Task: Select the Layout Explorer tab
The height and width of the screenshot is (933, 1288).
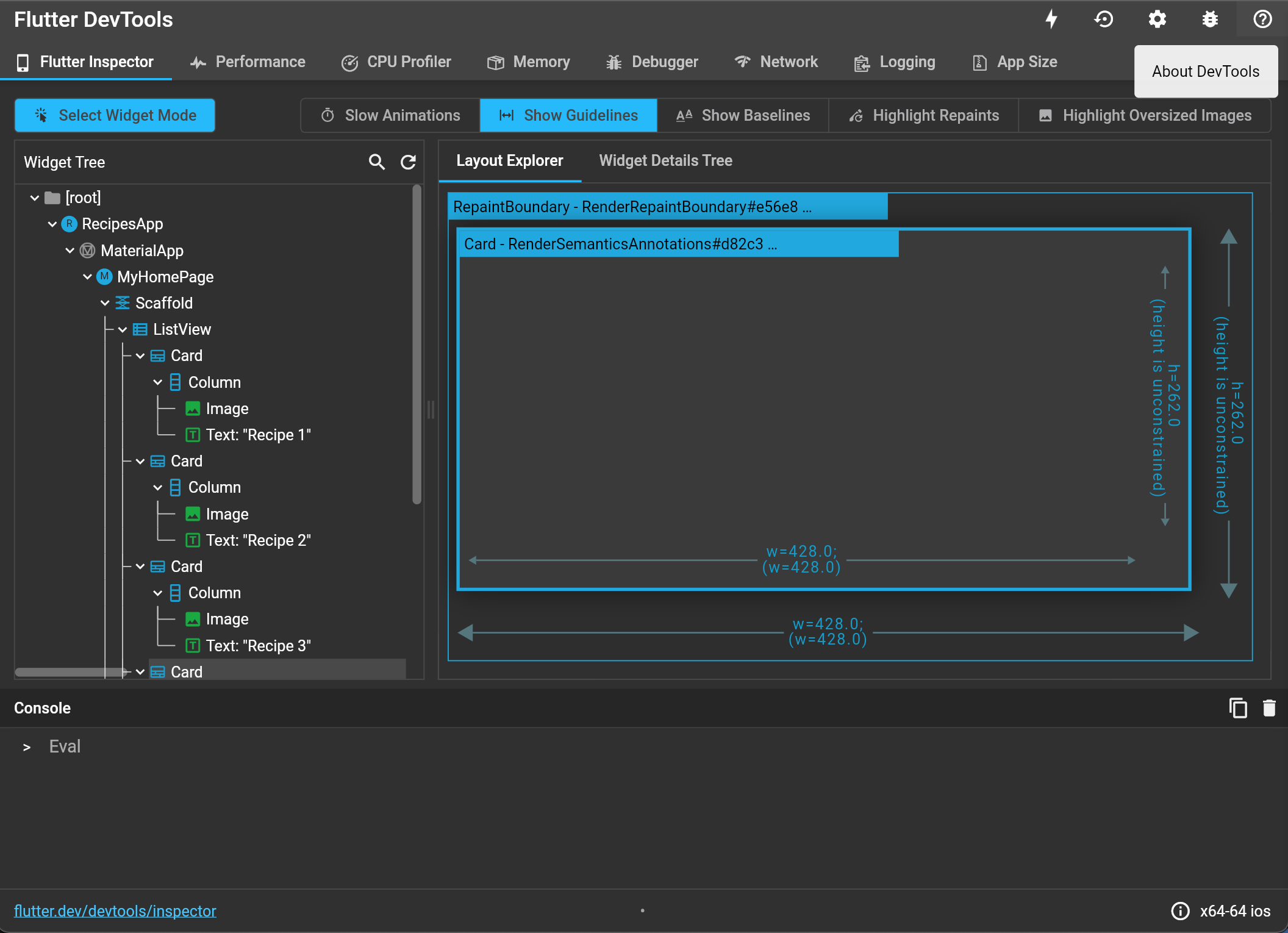Action: [x=510, y=161]
